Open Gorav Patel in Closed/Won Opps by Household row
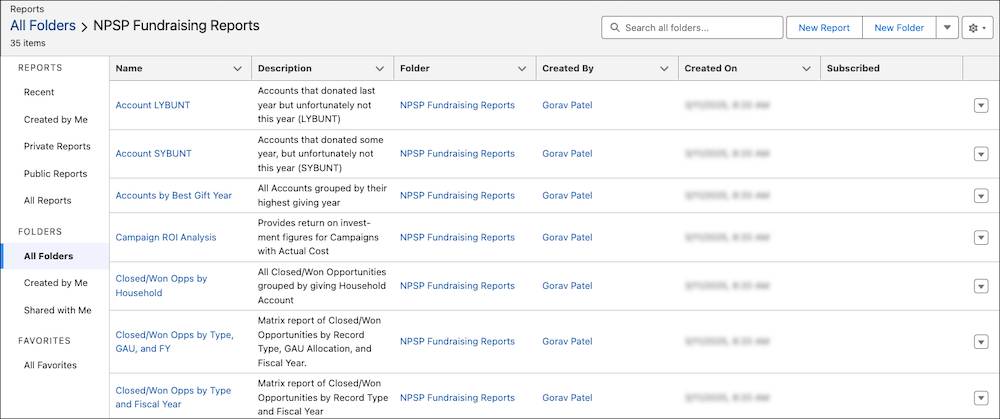The width and height of the screenshot is (1000, 419). [567, 286]
